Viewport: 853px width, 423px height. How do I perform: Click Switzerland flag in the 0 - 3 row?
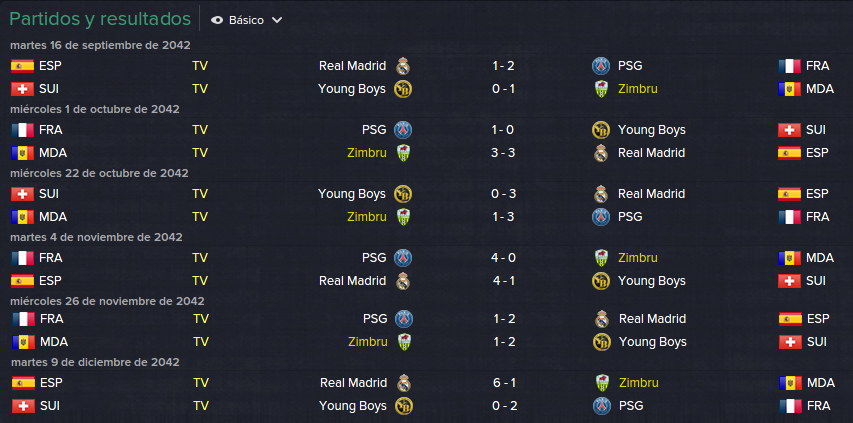(22, 194)
